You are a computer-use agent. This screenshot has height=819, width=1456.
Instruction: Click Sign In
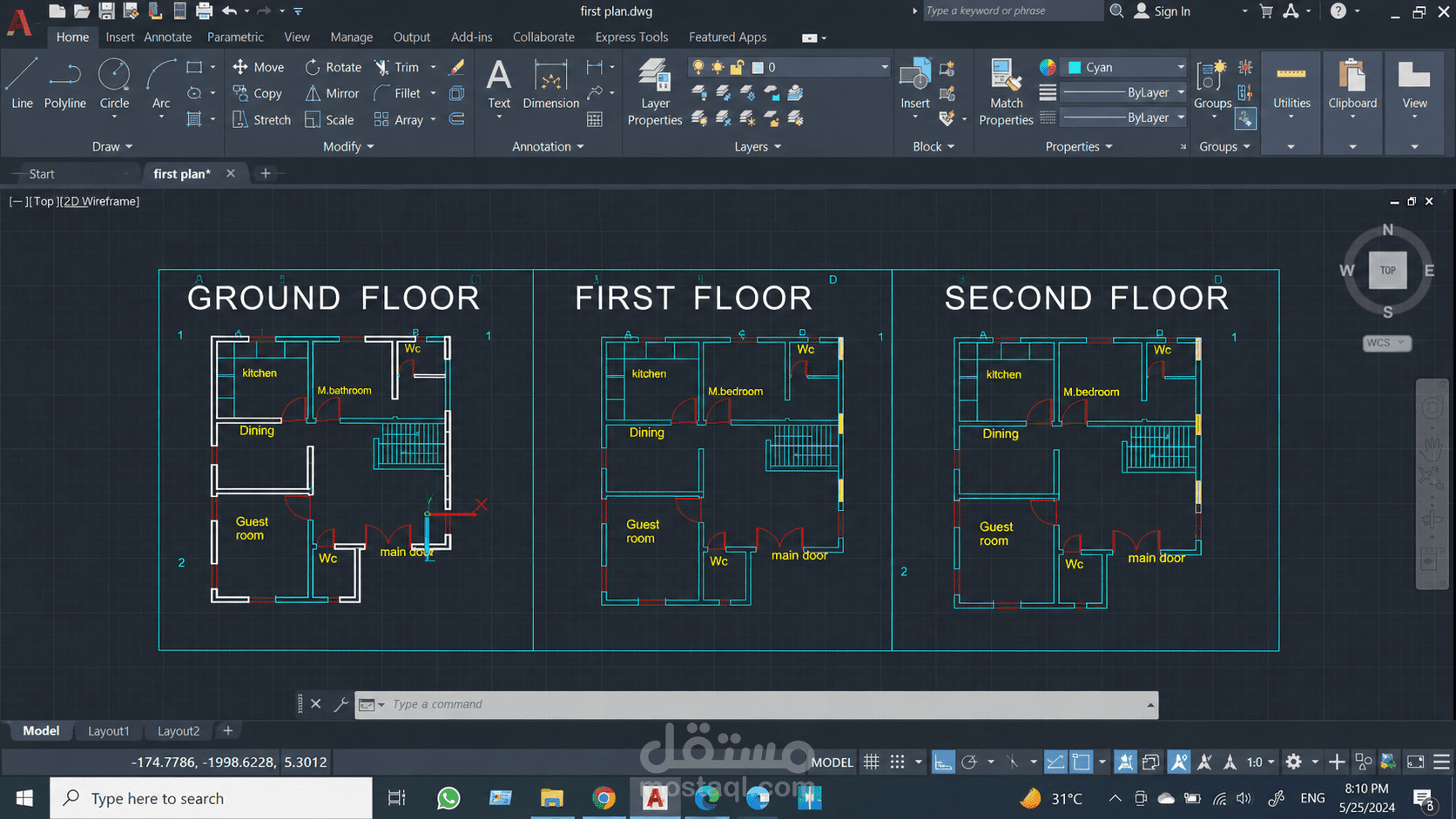pyautogui.click(x=1163, y=11)
